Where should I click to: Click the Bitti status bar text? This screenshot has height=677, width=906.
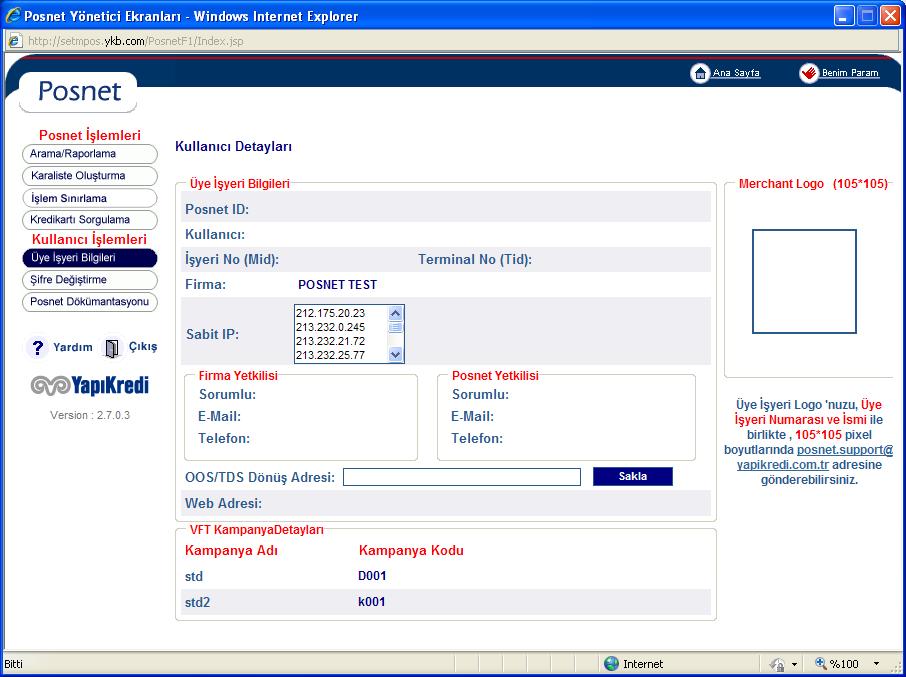13,664
